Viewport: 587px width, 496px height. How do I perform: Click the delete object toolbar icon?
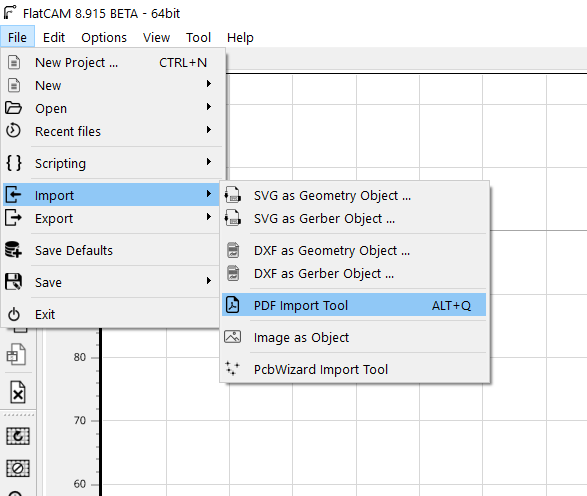[18, 392]
